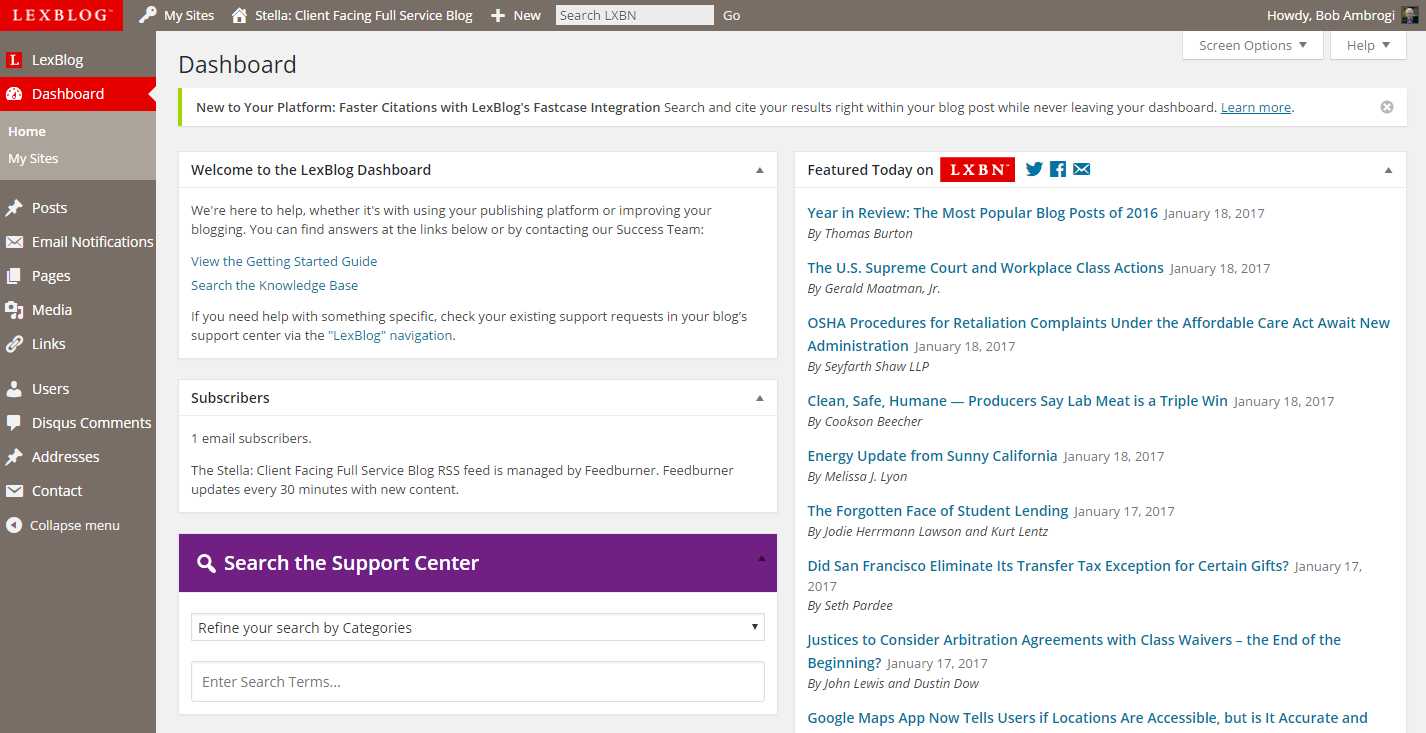
Task: Open Google Maps App accessibility article
Action: click(x=1088, y=718)
